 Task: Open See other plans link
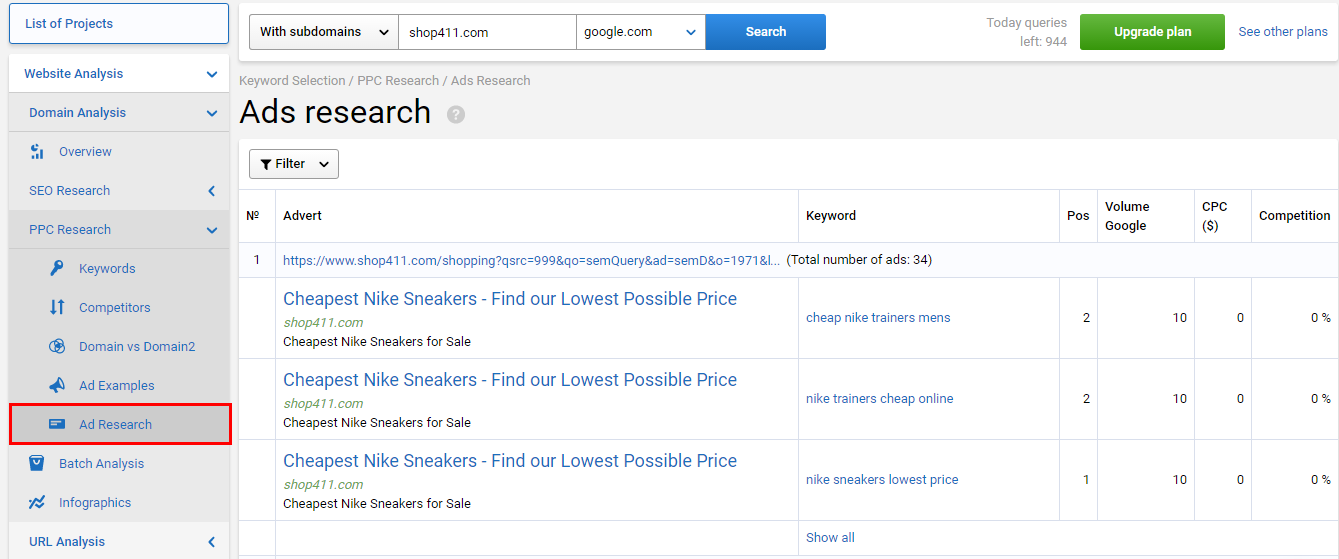[x=1283, y=32]
